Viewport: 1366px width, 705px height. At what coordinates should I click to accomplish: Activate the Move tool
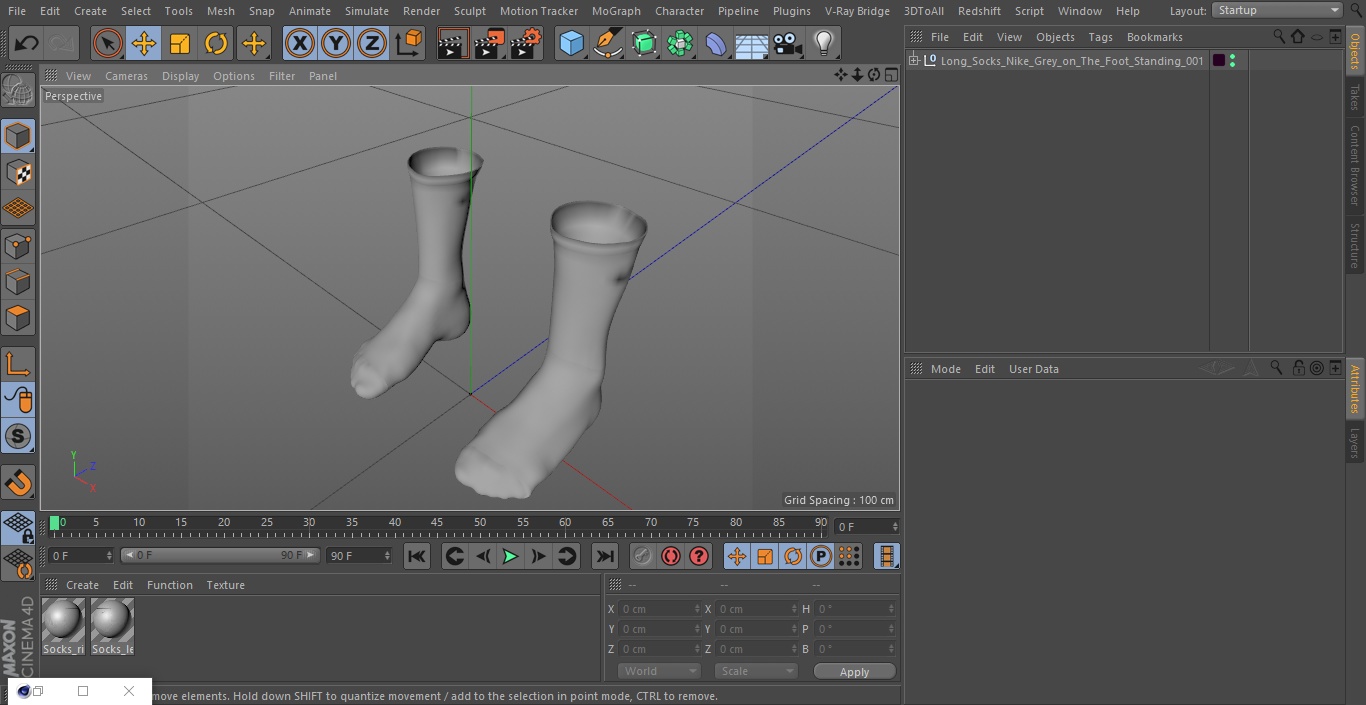144,43
